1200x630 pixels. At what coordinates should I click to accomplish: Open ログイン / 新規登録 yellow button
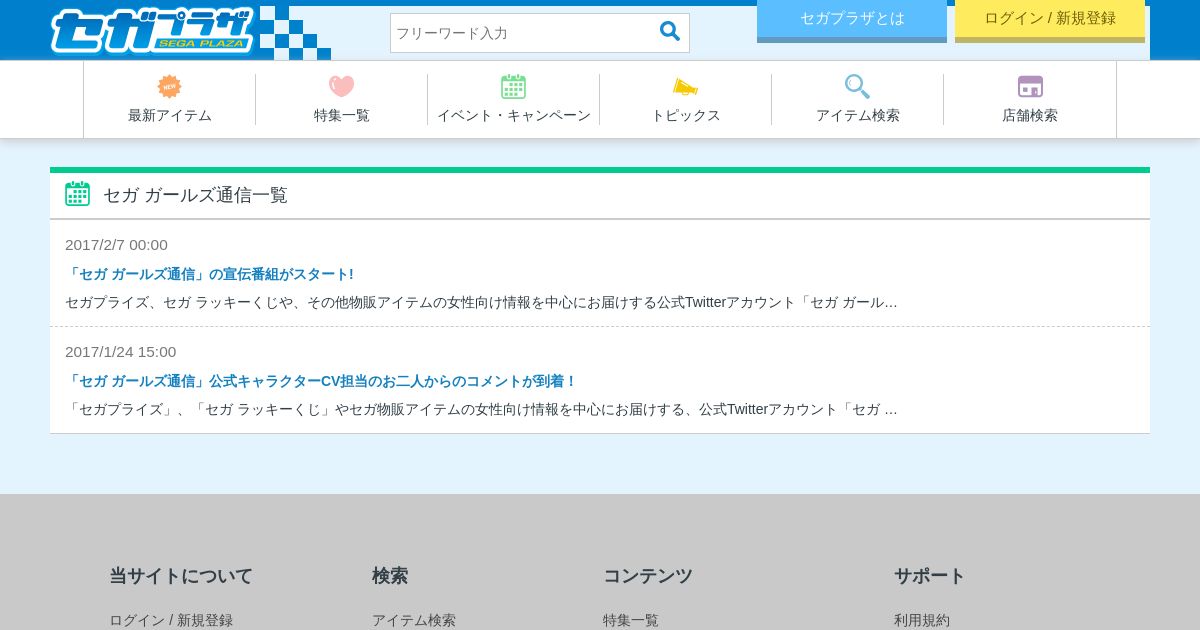(x=1050, y=19)
